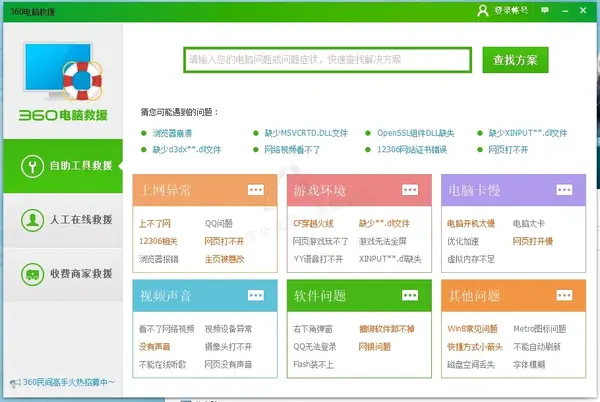Click 摄像头打不开 entry
Viewport: 600px width, 402px height.
click(x=228, y=347)
